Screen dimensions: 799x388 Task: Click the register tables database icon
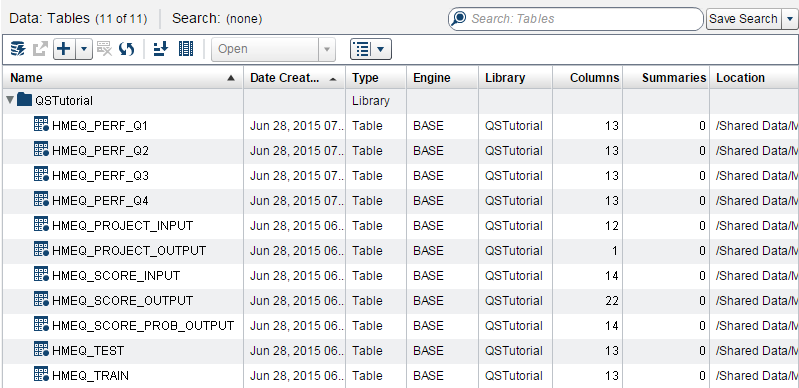18,49
